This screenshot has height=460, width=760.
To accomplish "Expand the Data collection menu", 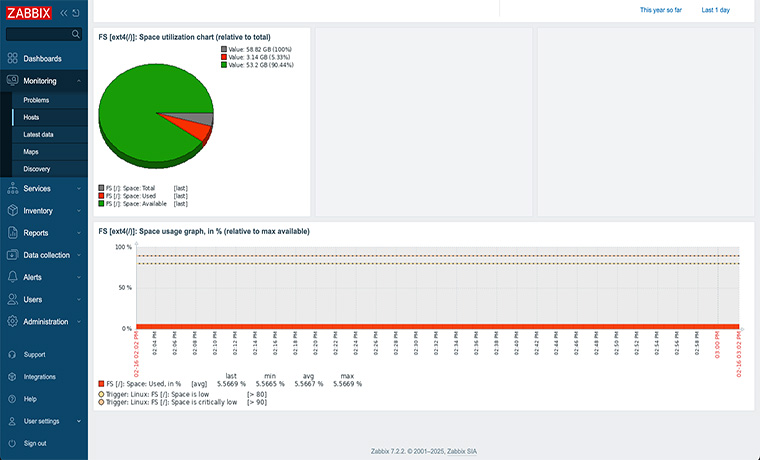I will [x=47, y=255].
